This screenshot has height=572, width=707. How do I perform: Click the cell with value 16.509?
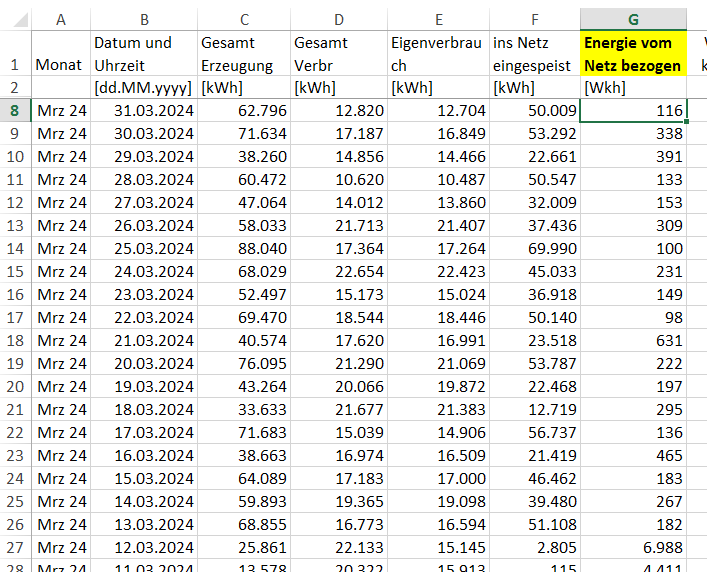point(438,455)
